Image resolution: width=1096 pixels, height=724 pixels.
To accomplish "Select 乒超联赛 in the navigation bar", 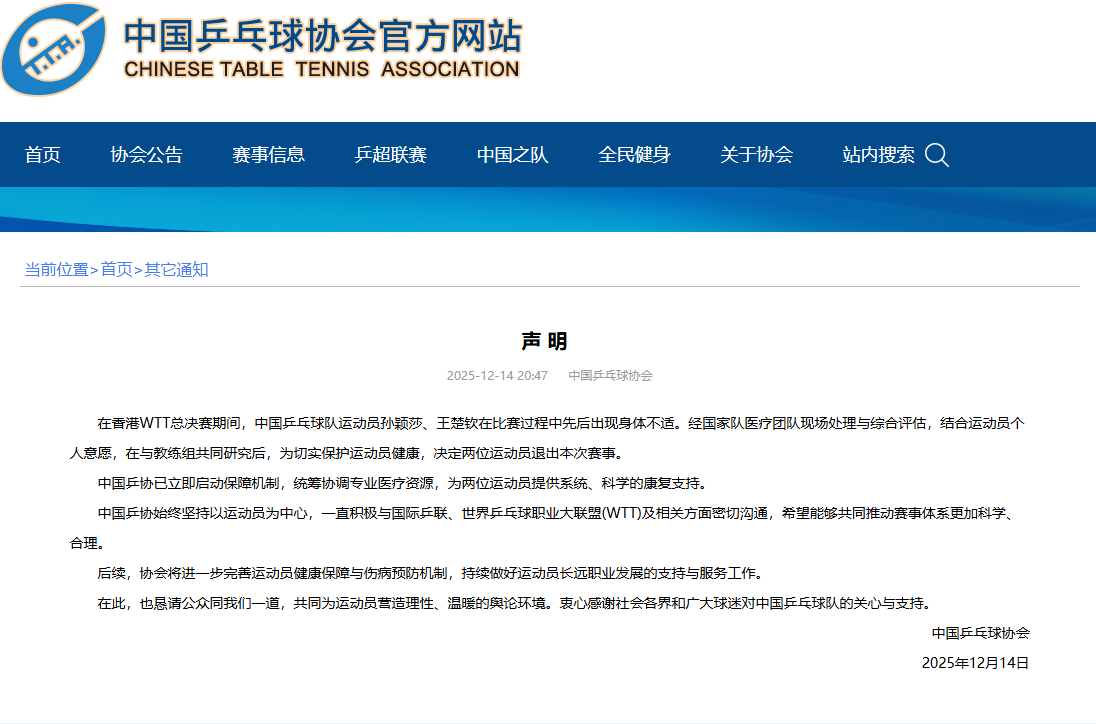I will tap(391, 155).
